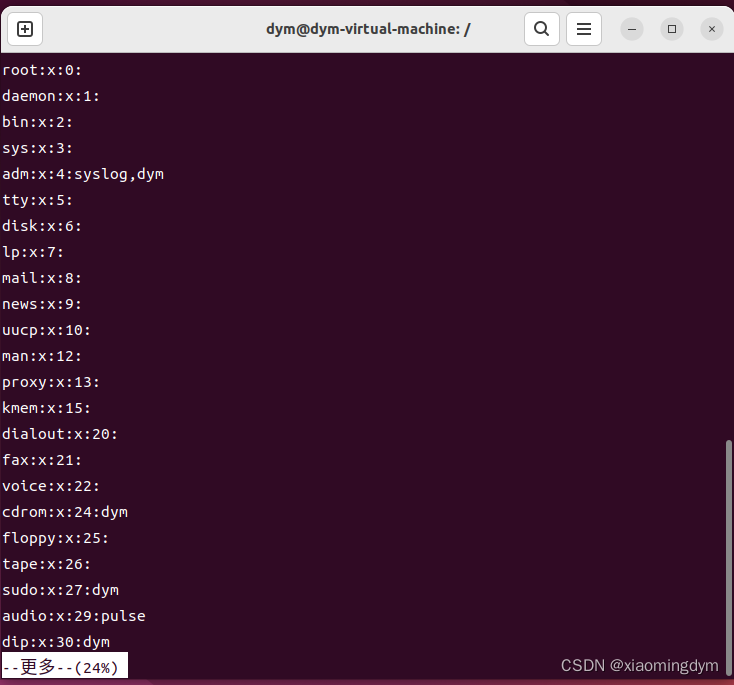The width and height of the screenshot is (734, 685).
Task: Click the line kmem:x:15:
Action: [46, 408]
